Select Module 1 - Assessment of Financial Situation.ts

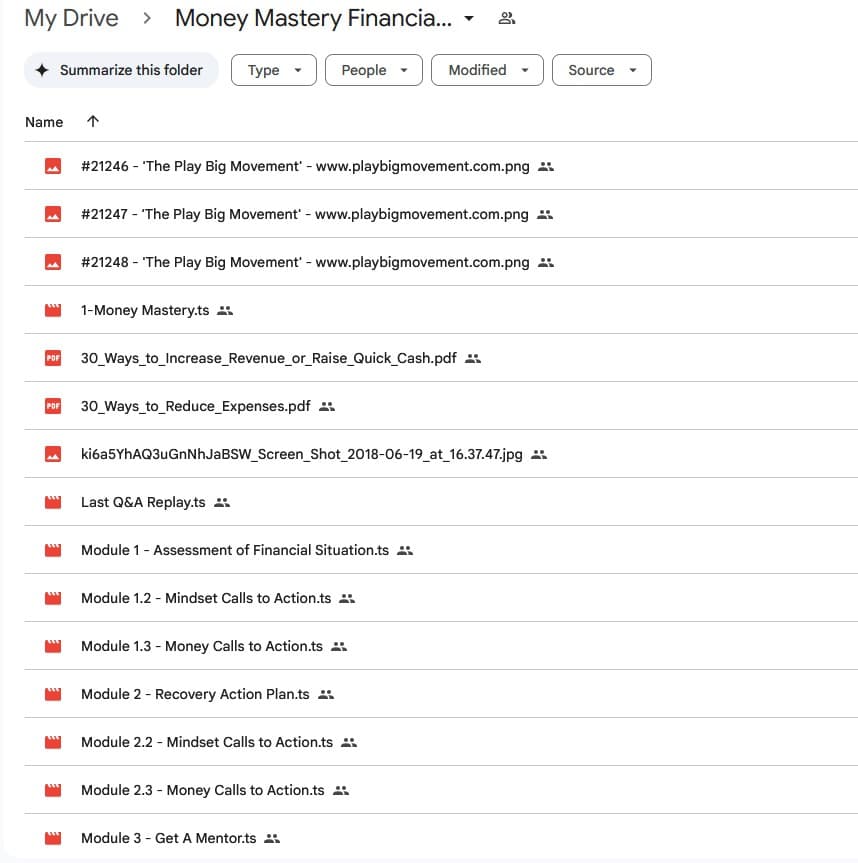235,550
